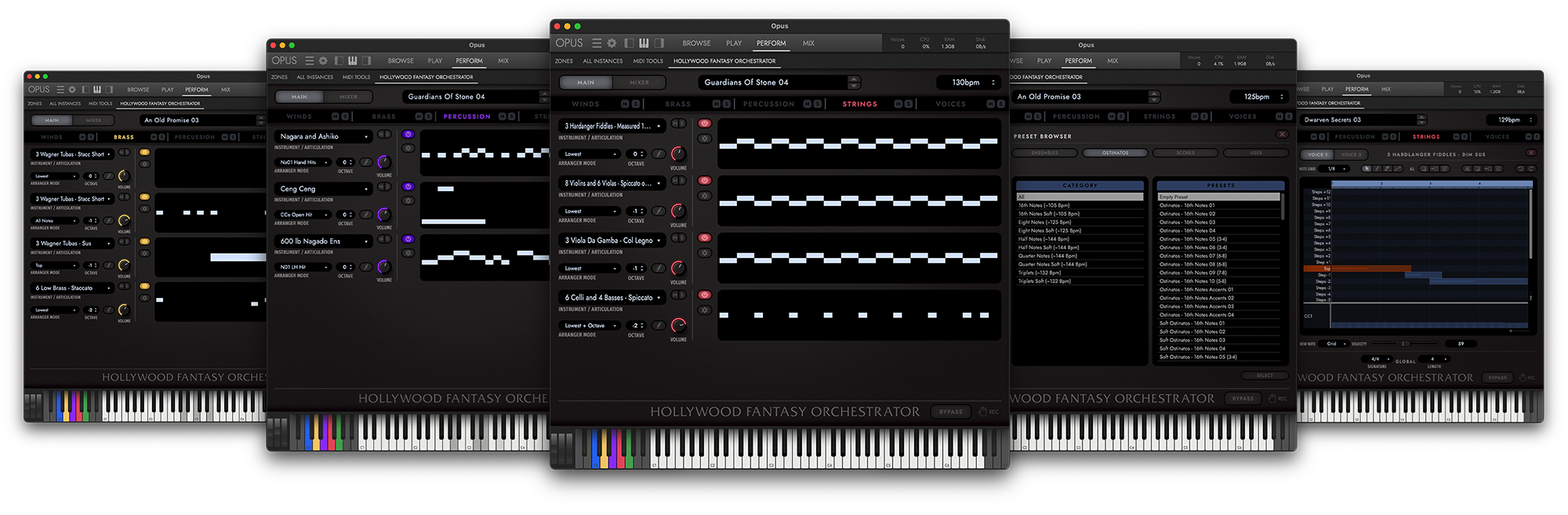This screenshot has width=1568, height=515.
Task: Adjust the volume knob for 3 Hardanger Fiddles
Action: click(678, 154)
